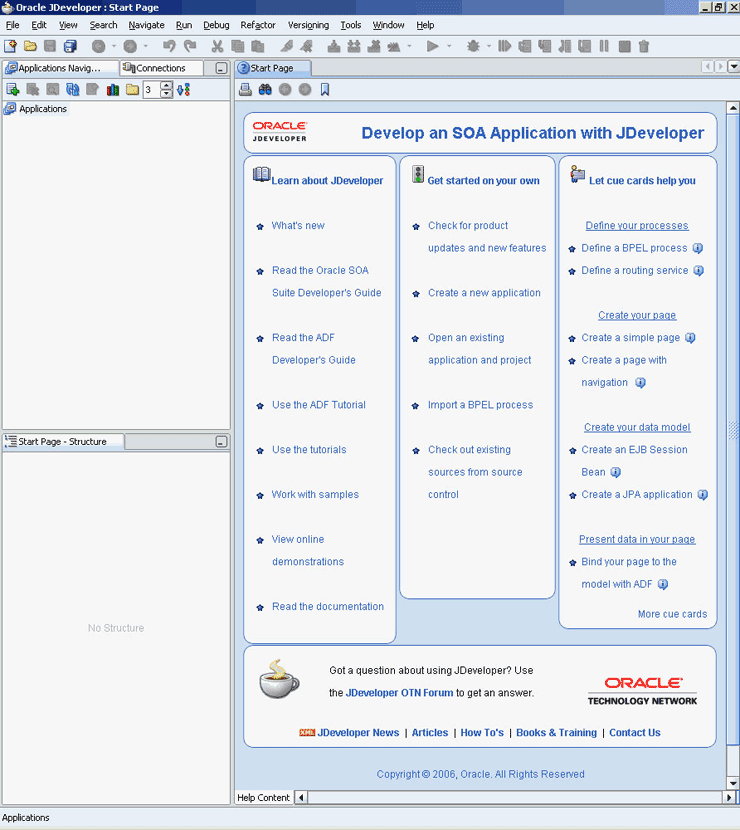Click the More cue cards link
Viewport: 740px width, 830px height.
[672, 614]
